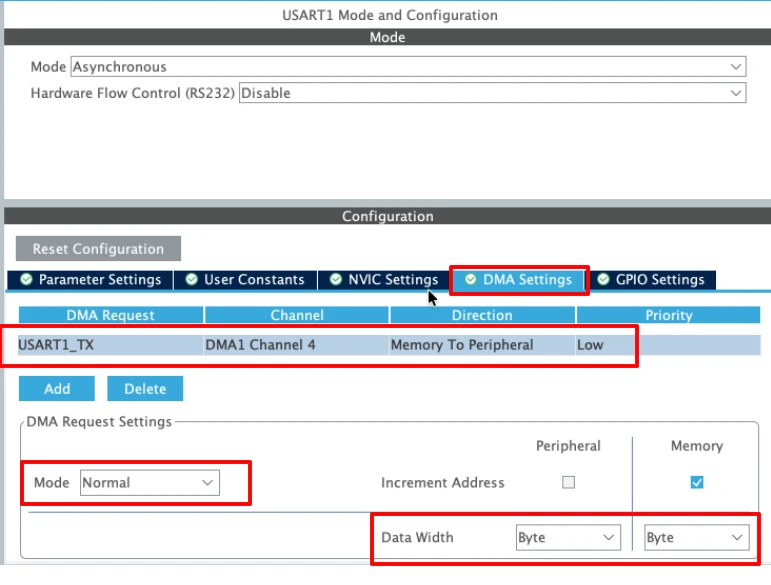
Task: Open DMA Mode dropdown showing Normal
Action: point(149,482)
